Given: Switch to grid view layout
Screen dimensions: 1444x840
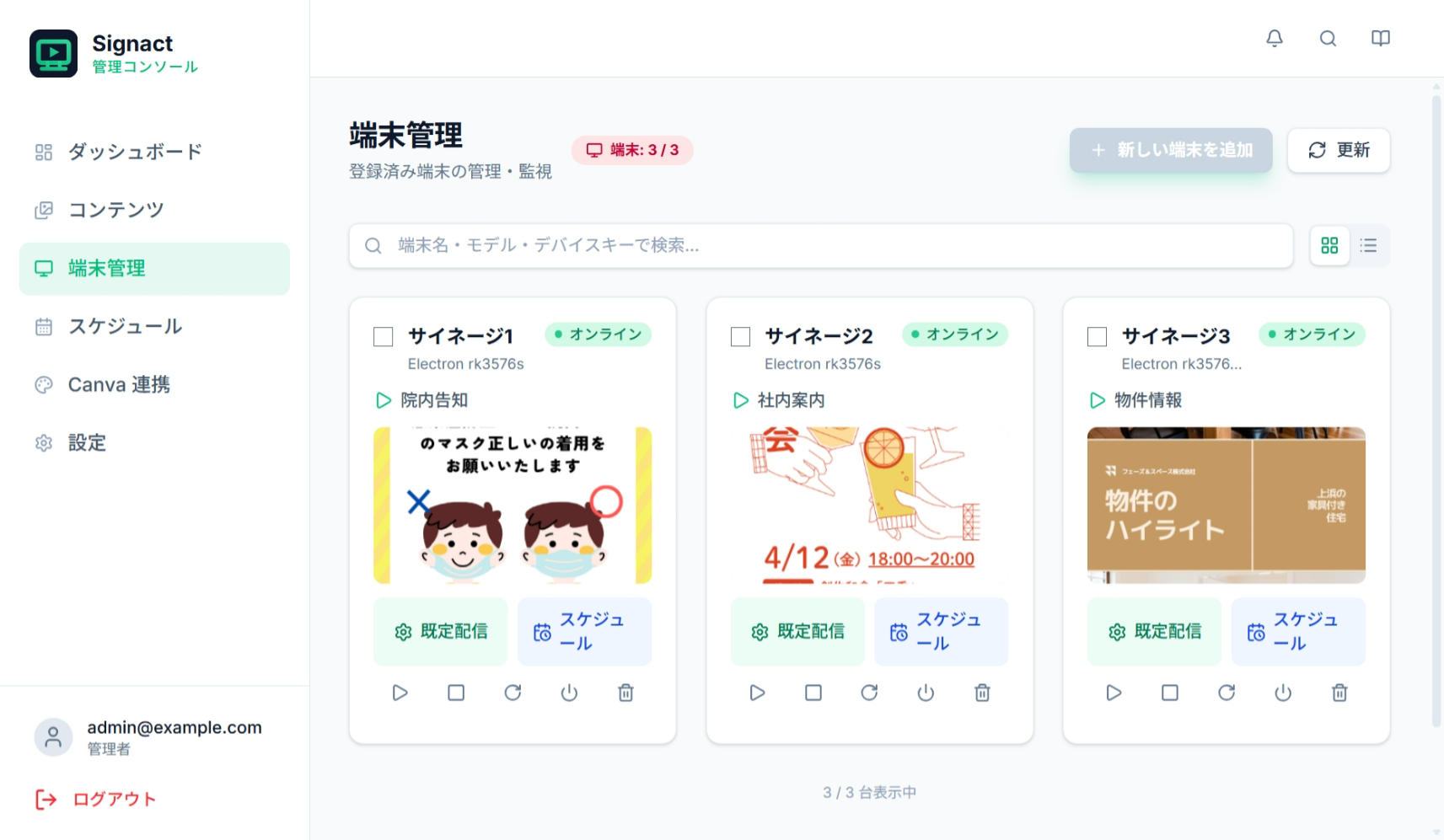Looking at the screenshot, I should pyautogui.click(x=1329, y=245).
